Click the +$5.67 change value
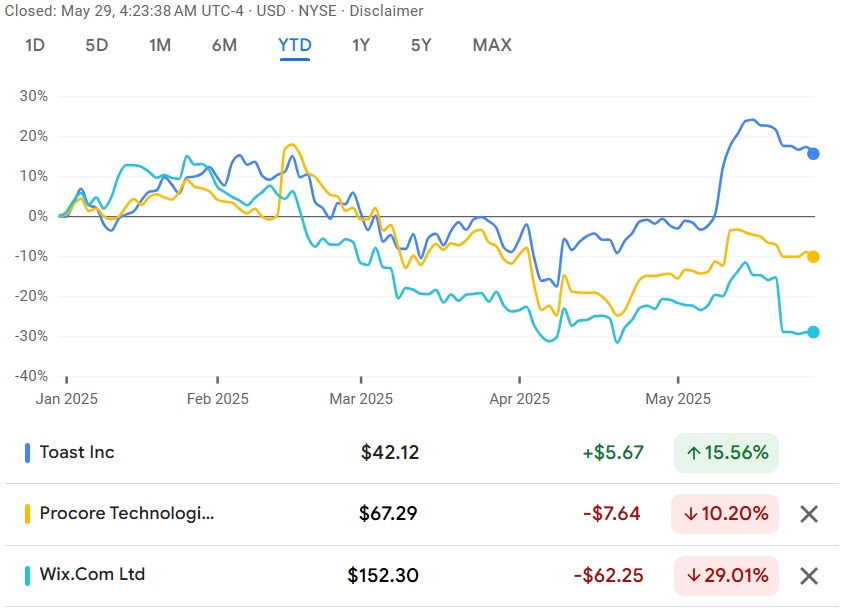This screenshot has width=853, height=613. pos(613,453)
